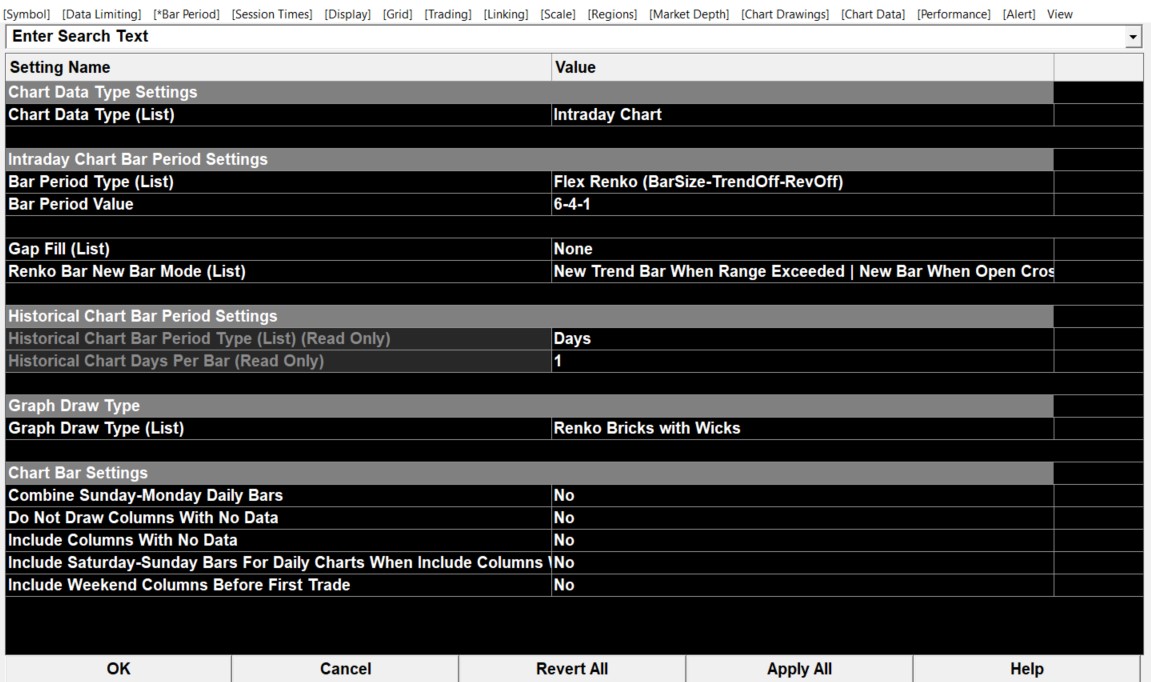Screen dimensions: 1151x682
Task: Toggle Include Columns With No Data value No
Action: tap(802, 540)
